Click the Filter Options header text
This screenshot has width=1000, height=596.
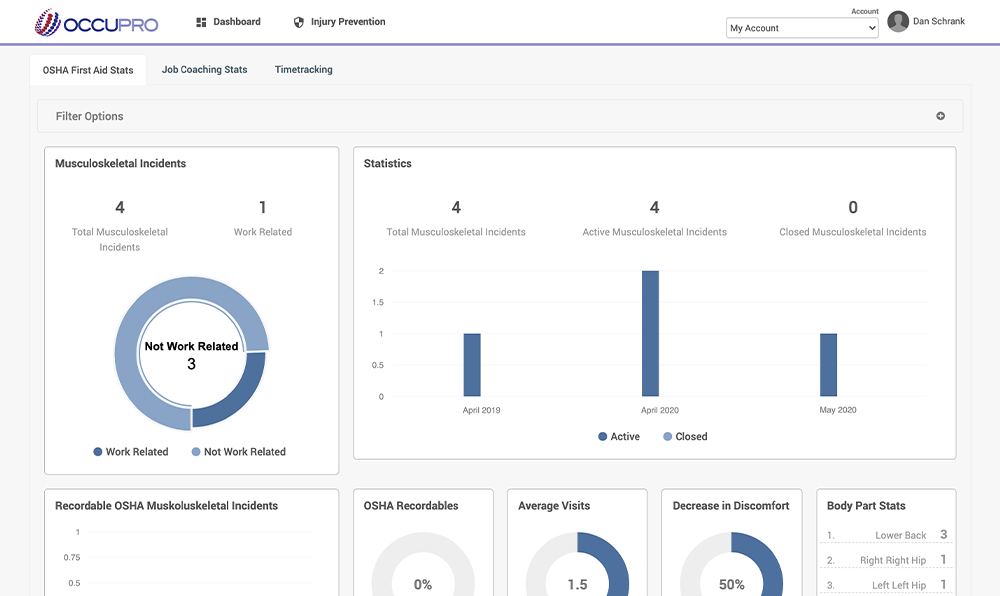tap(89, 116)
